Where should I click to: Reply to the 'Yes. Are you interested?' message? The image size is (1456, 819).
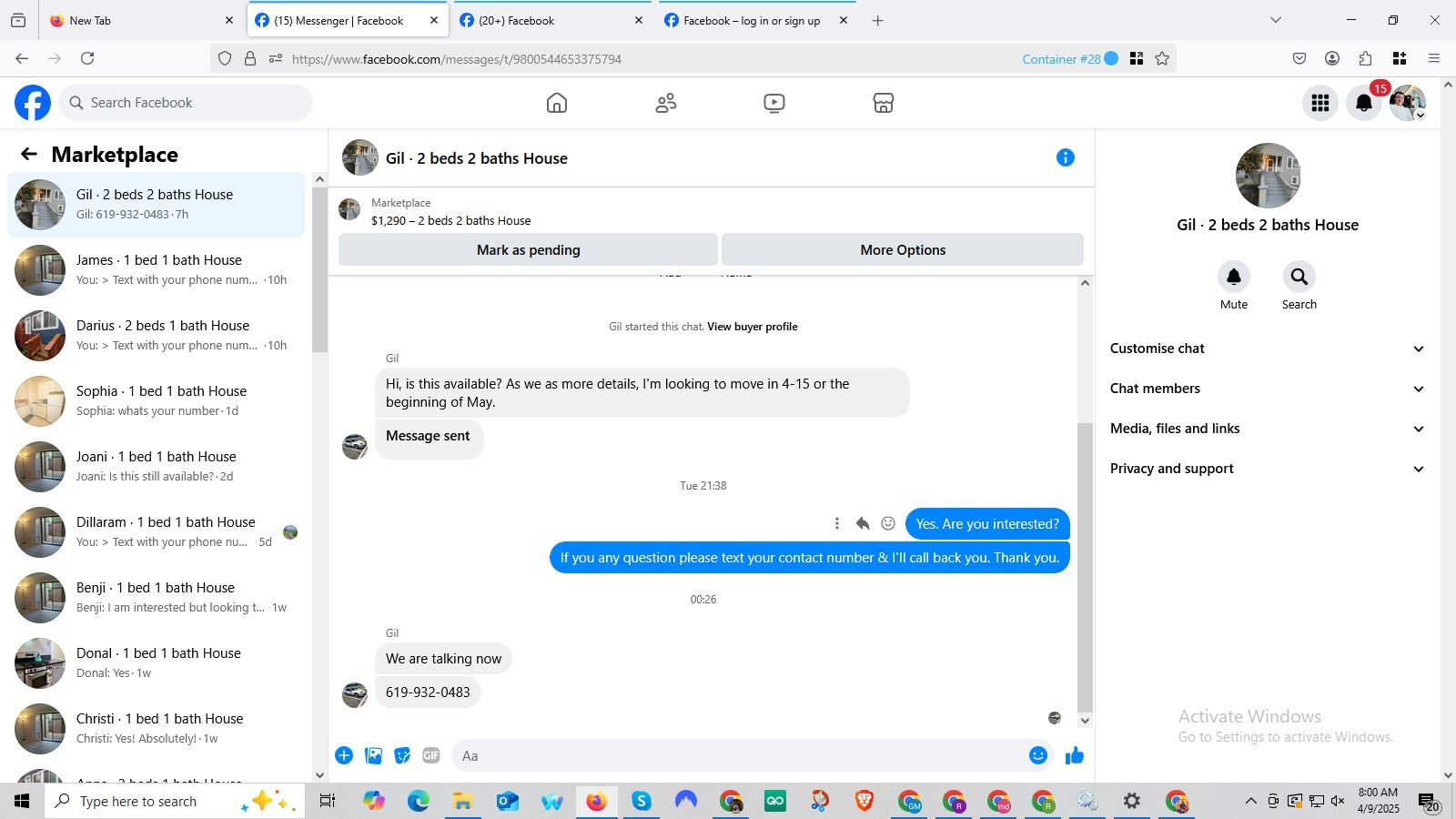click(863, 523)
